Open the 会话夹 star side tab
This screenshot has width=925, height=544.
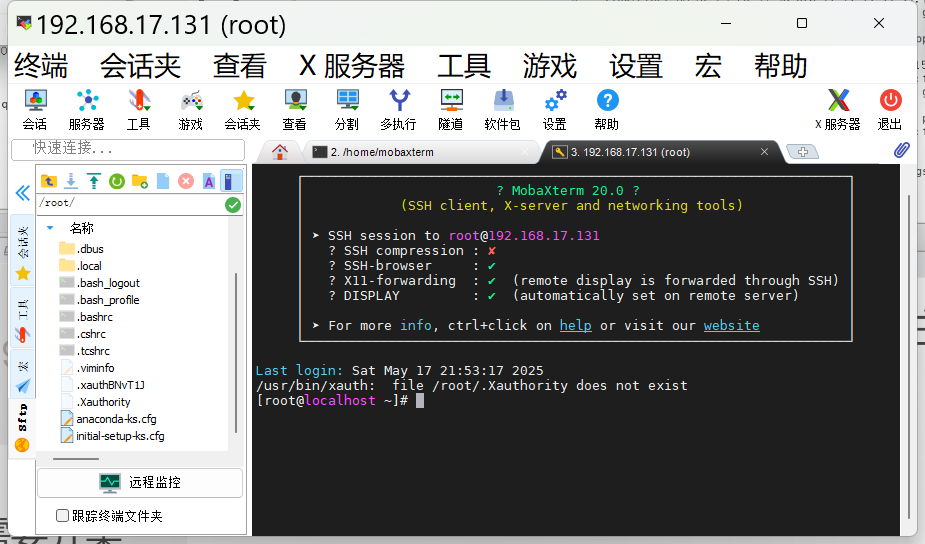(x=22, y=252)
